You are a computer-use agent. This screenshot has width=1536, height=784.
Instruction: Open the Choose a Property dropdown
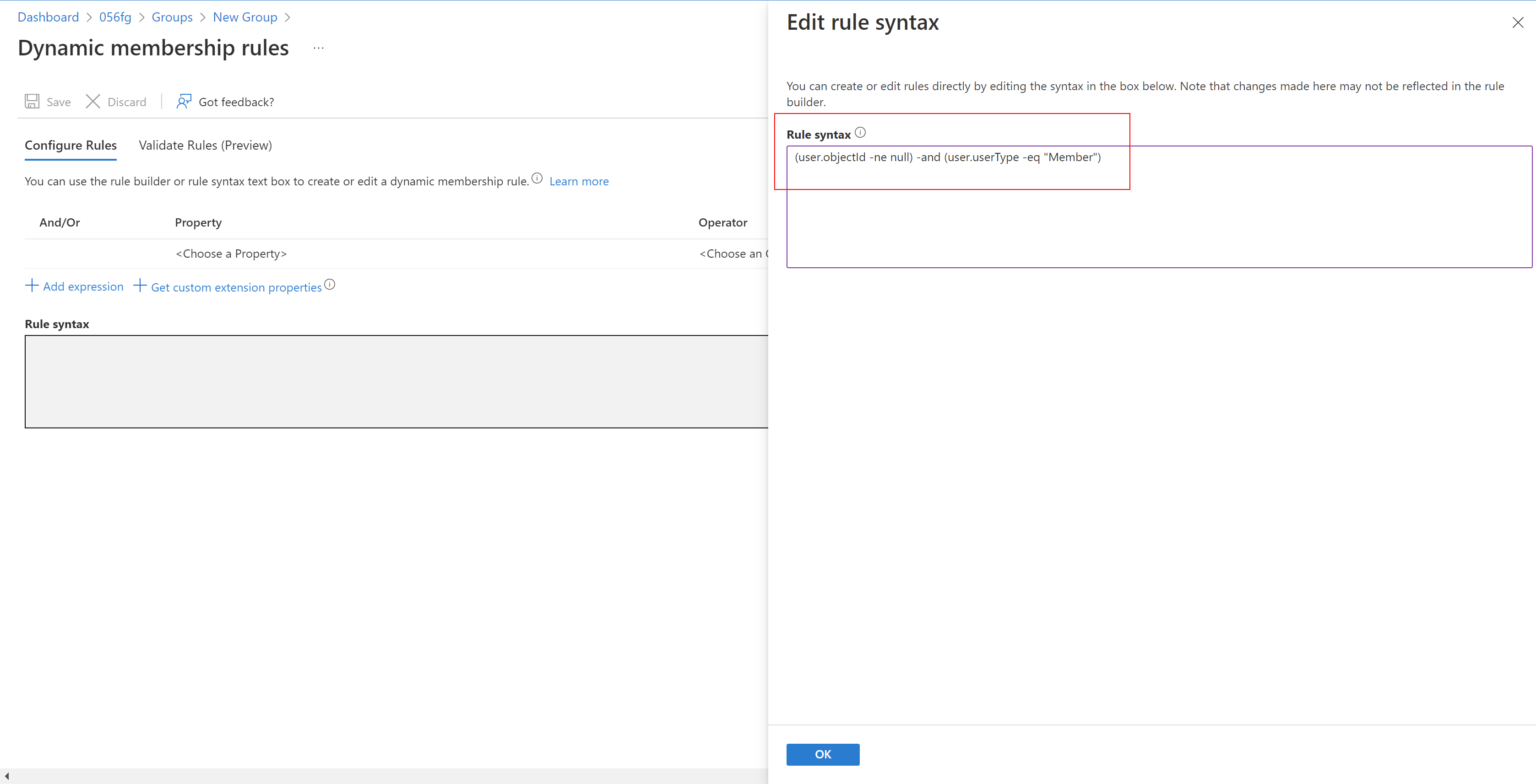coord(231,253)
